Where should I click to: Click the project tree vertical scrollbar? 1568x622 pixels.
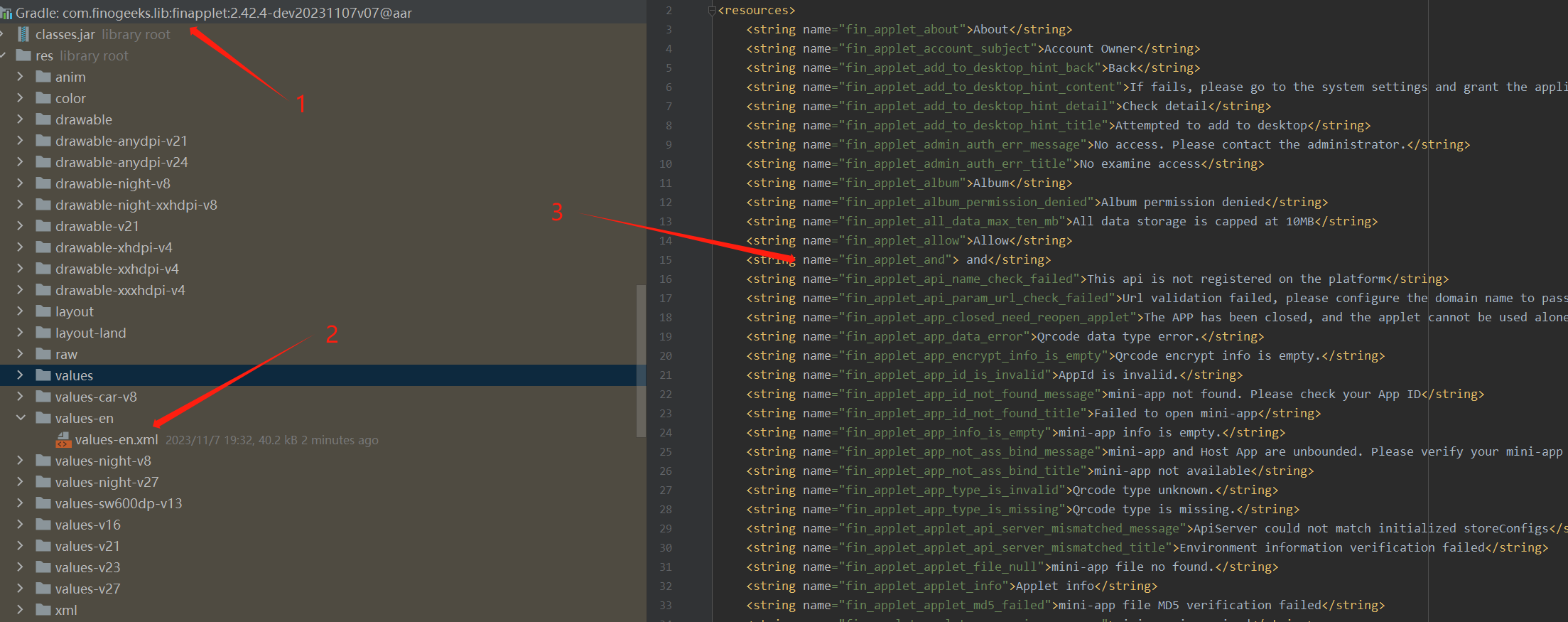[x=641, y=360]
